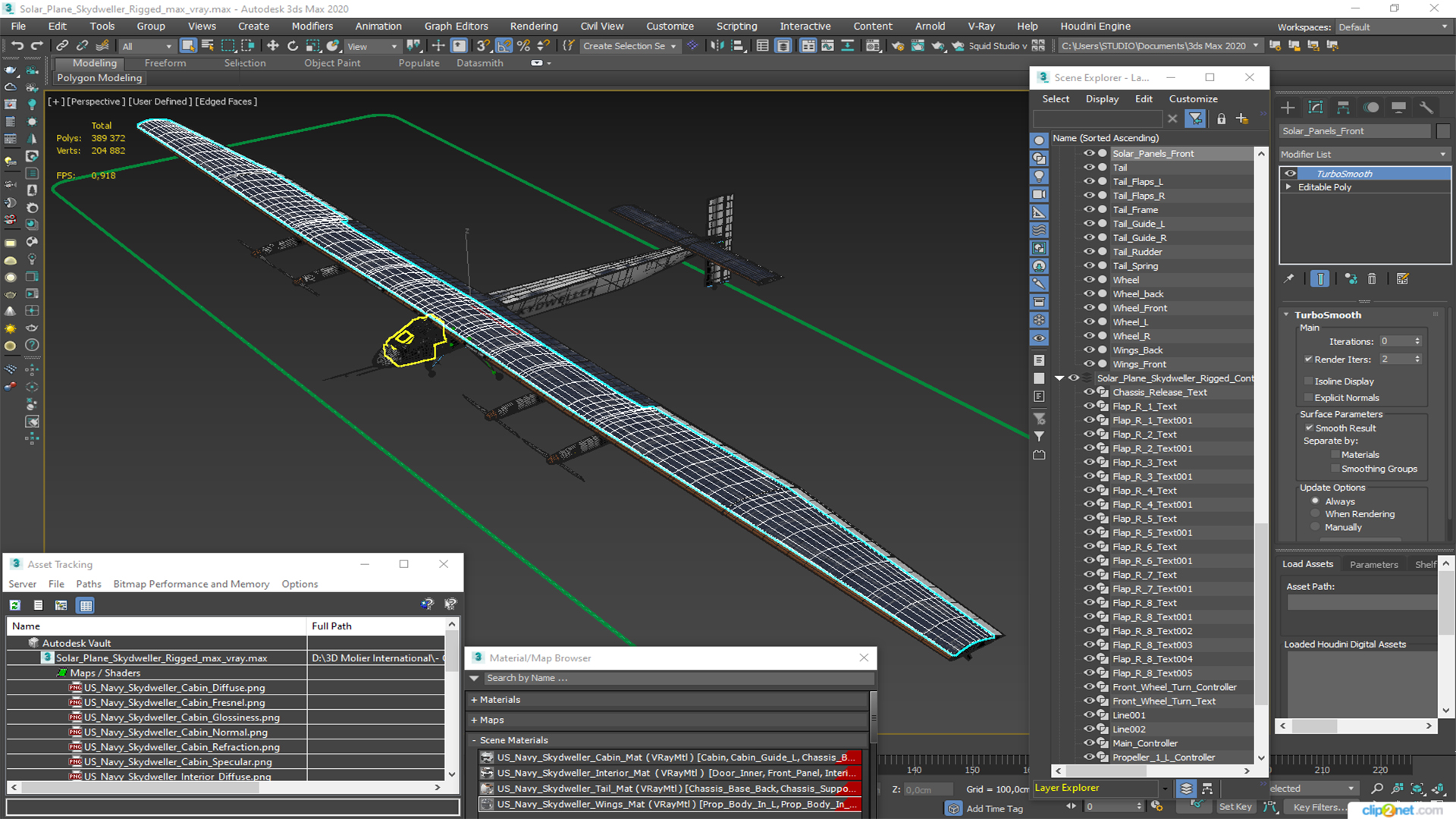Open the Modify tab in command panel
The image size is (1456, 819).
[1316, 108]
